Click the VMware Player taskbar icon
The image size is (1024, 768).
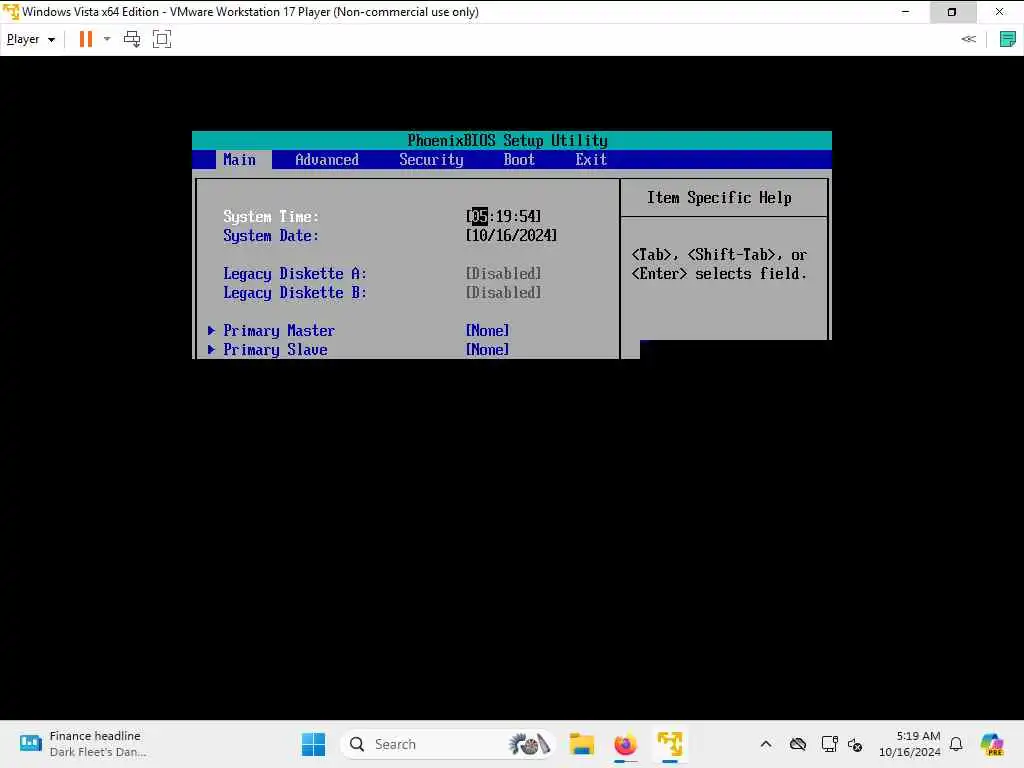[670, 744]
